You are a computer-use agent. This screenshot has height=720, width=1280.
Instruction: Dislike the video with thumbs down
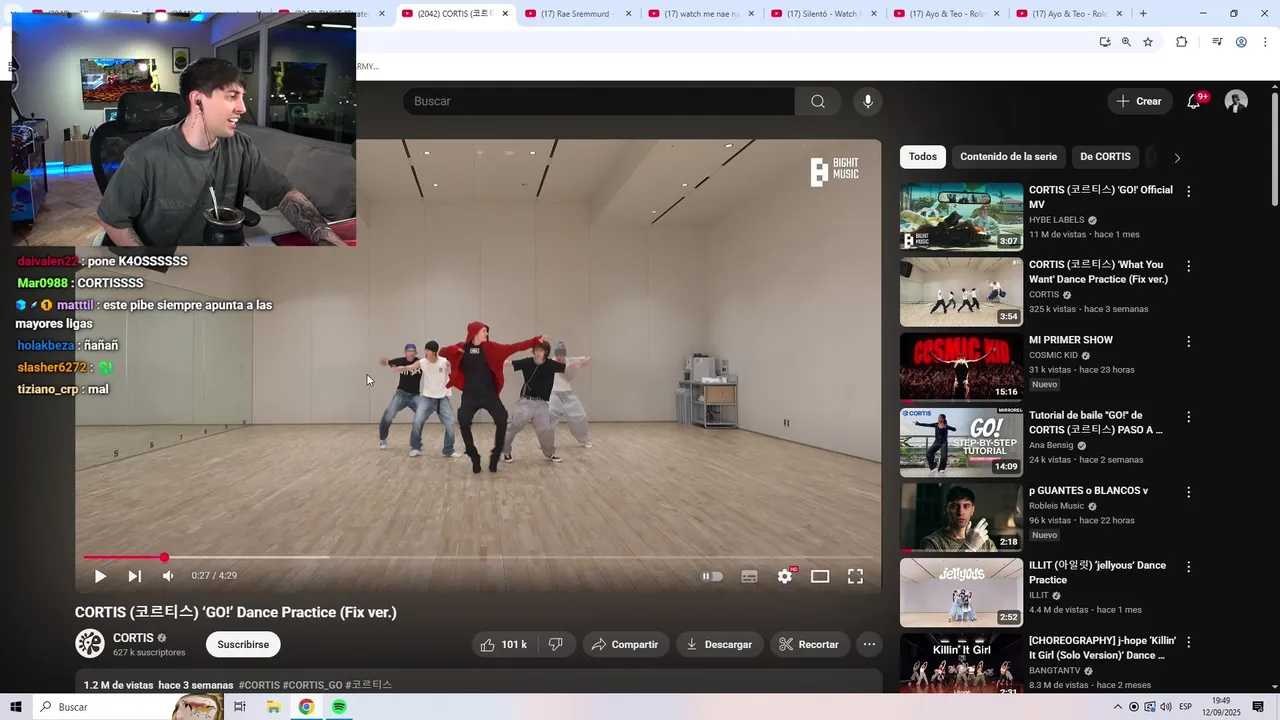point(556,645)
